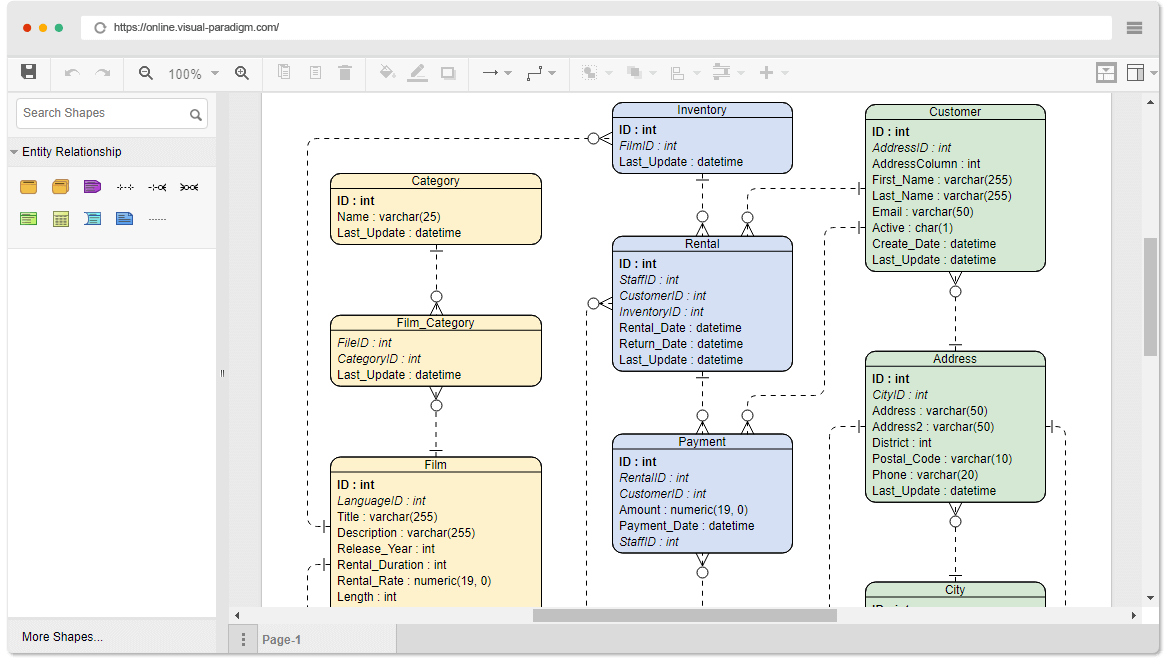Click the Zoom In magnifier icon
The height and width of the screenshot is (665, 1170).
pyautogui.click(x=242, y=73)
